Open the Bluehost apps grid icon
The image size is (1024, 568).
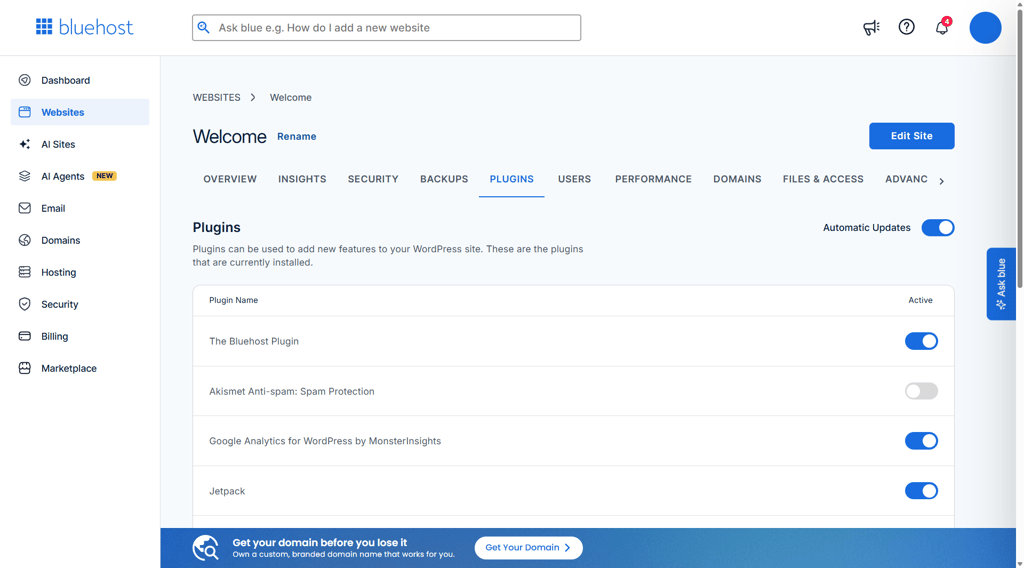(44, 27)
